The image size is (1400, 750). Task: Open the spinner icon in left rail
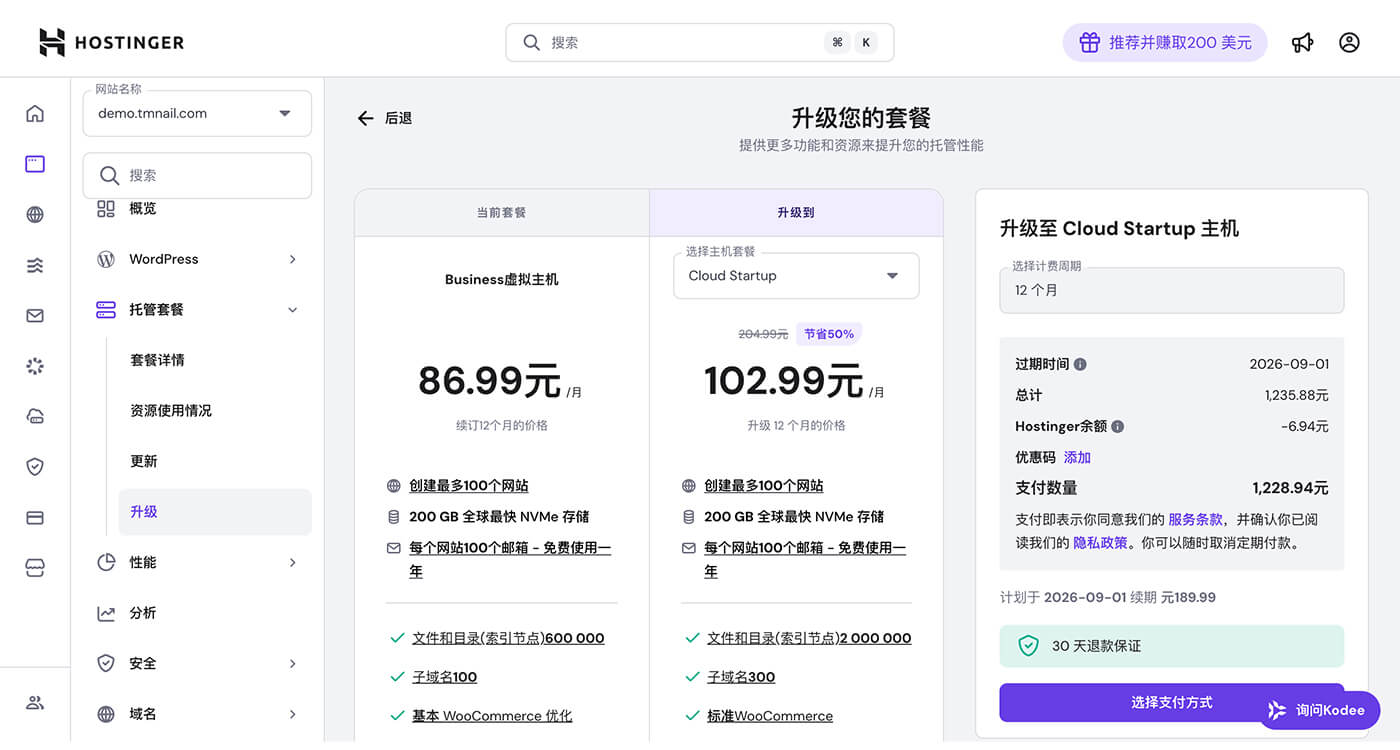[x=35, y=366]
